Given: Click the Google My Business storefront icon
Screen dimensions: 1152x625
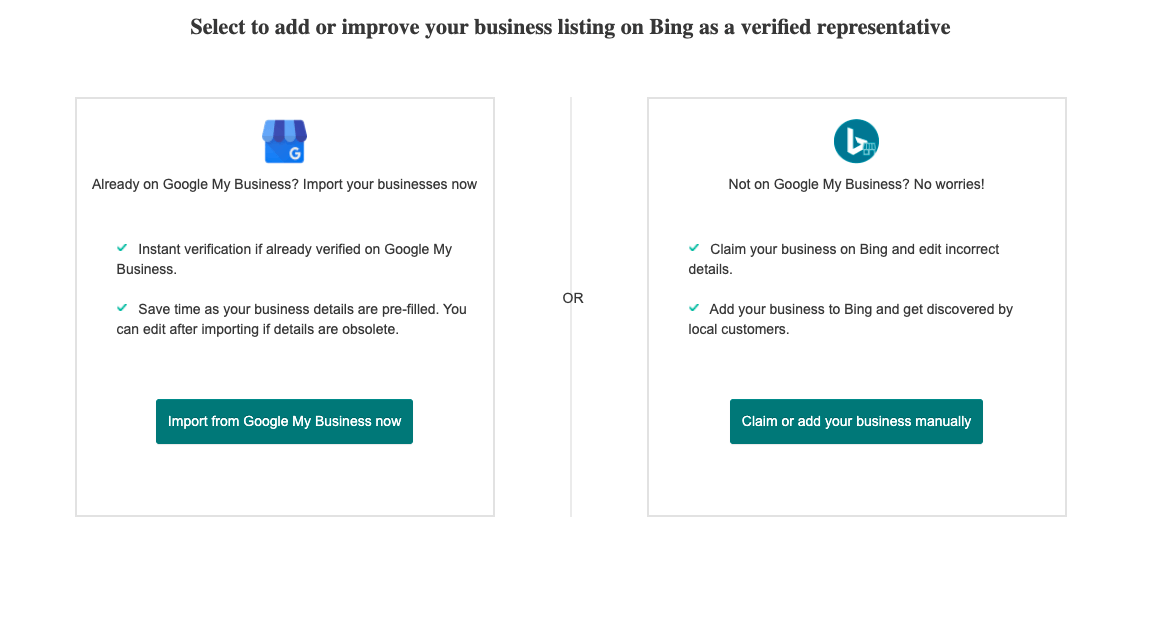Looking at the screenshot, I should pos(284,141).
